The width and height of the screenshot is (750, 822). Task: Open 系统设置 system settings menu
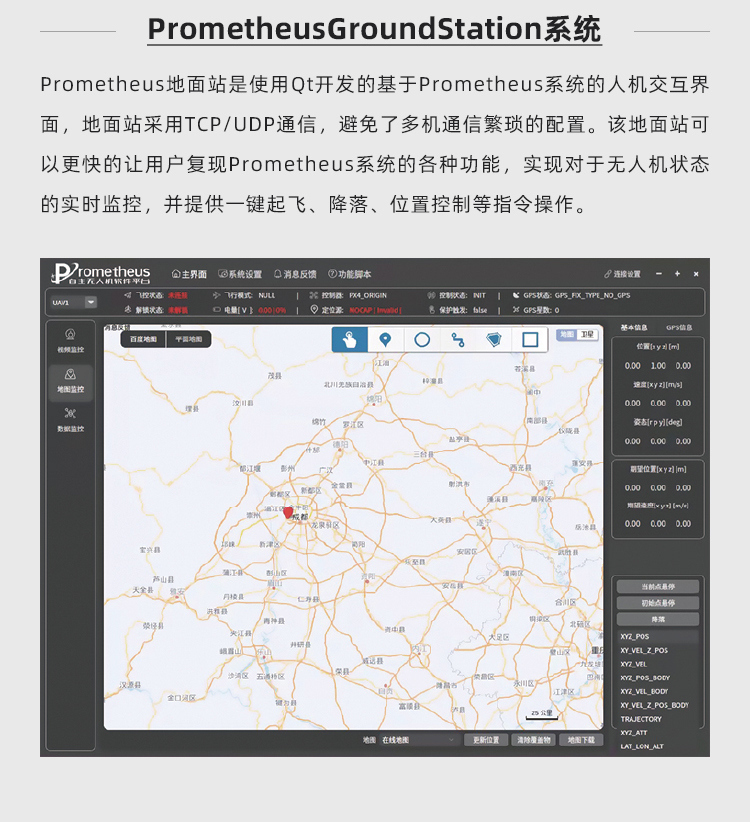click(240, 274)
